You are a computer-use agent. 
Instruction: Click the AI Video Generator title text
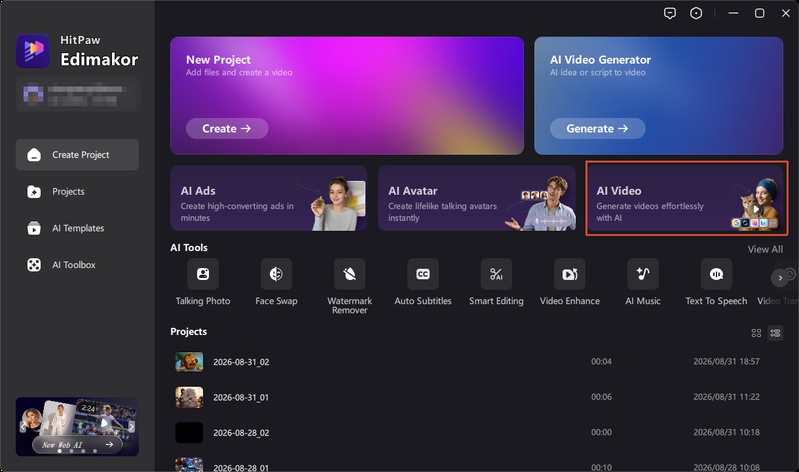[x=600, y=60]
